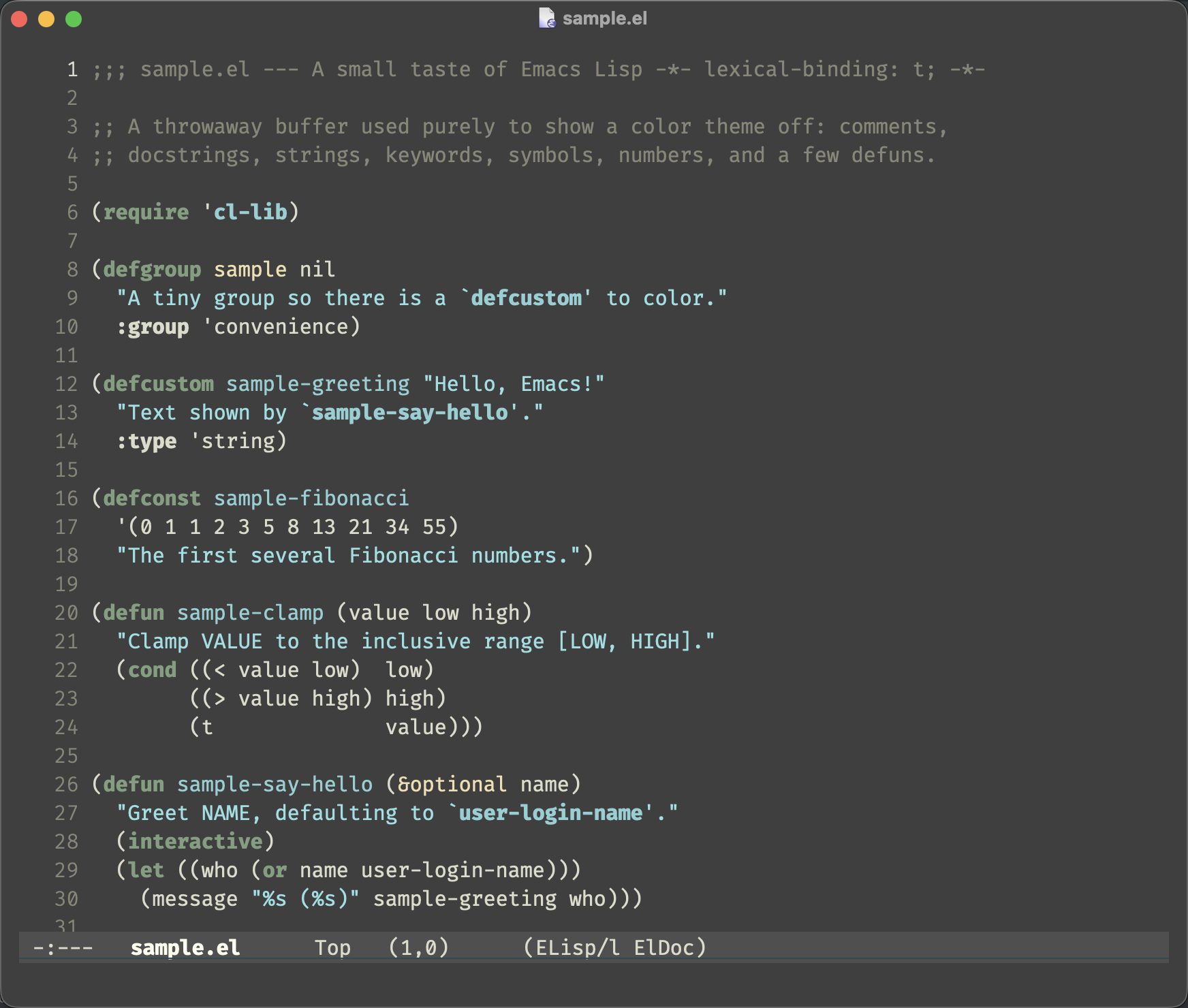The image size is (1188, 1008).
Task: Click 'message' function call on line 30
Action: [x=195, y=898]
